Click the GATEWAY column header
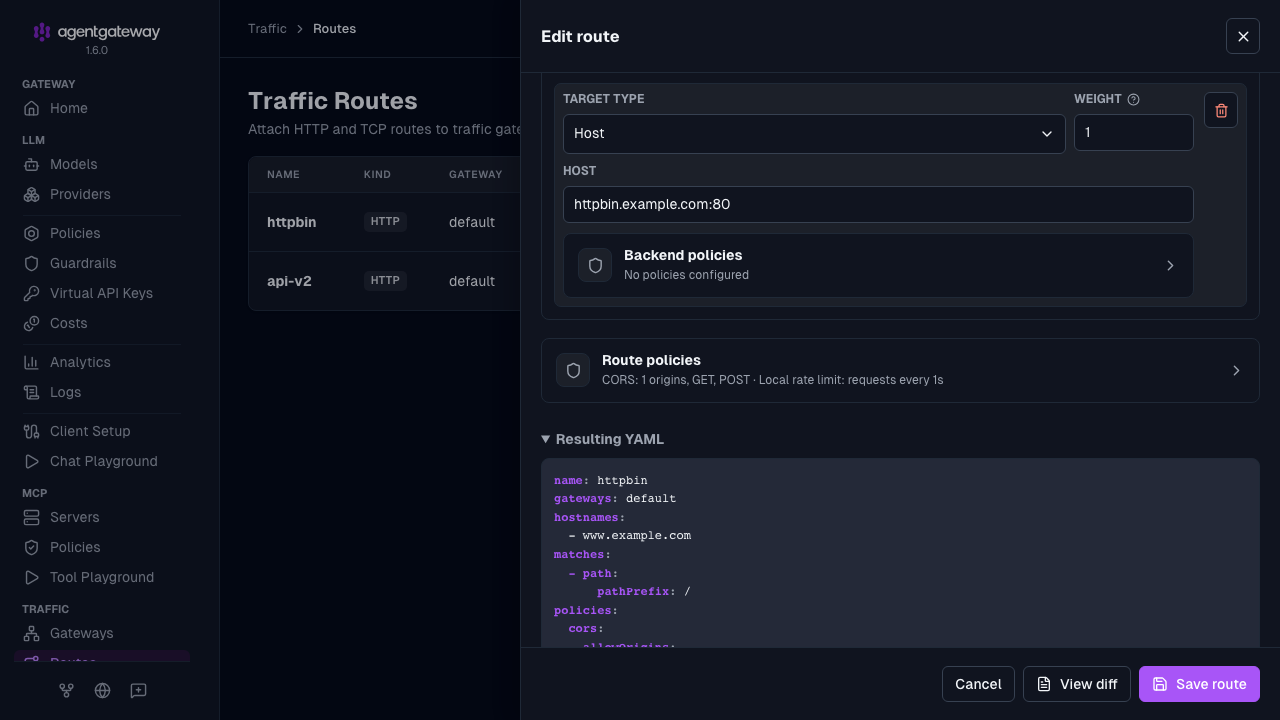The height and width of the screenshot is (720, 1280). point(475,174)
